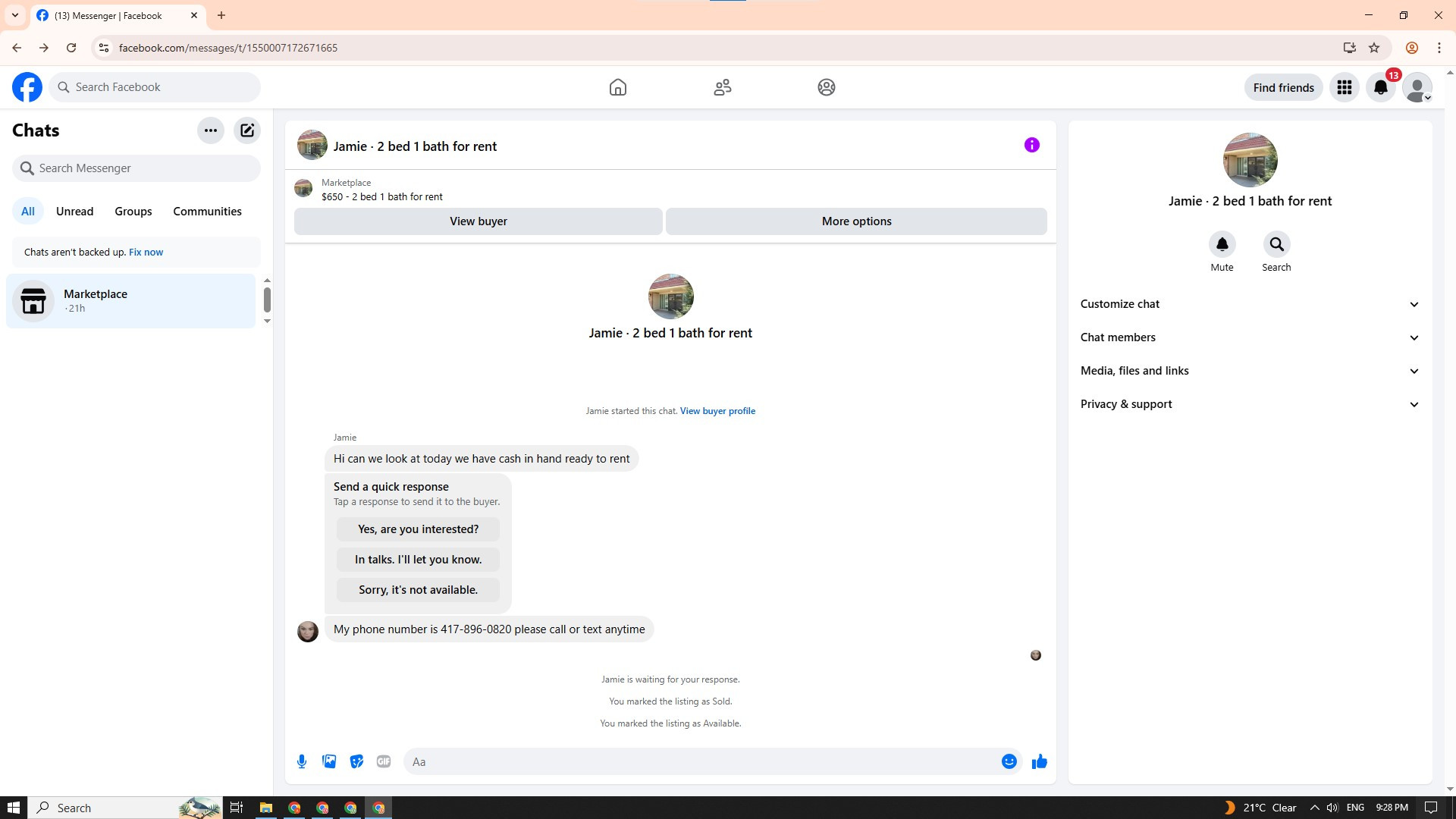Expand Media, files and links section

1250,371
